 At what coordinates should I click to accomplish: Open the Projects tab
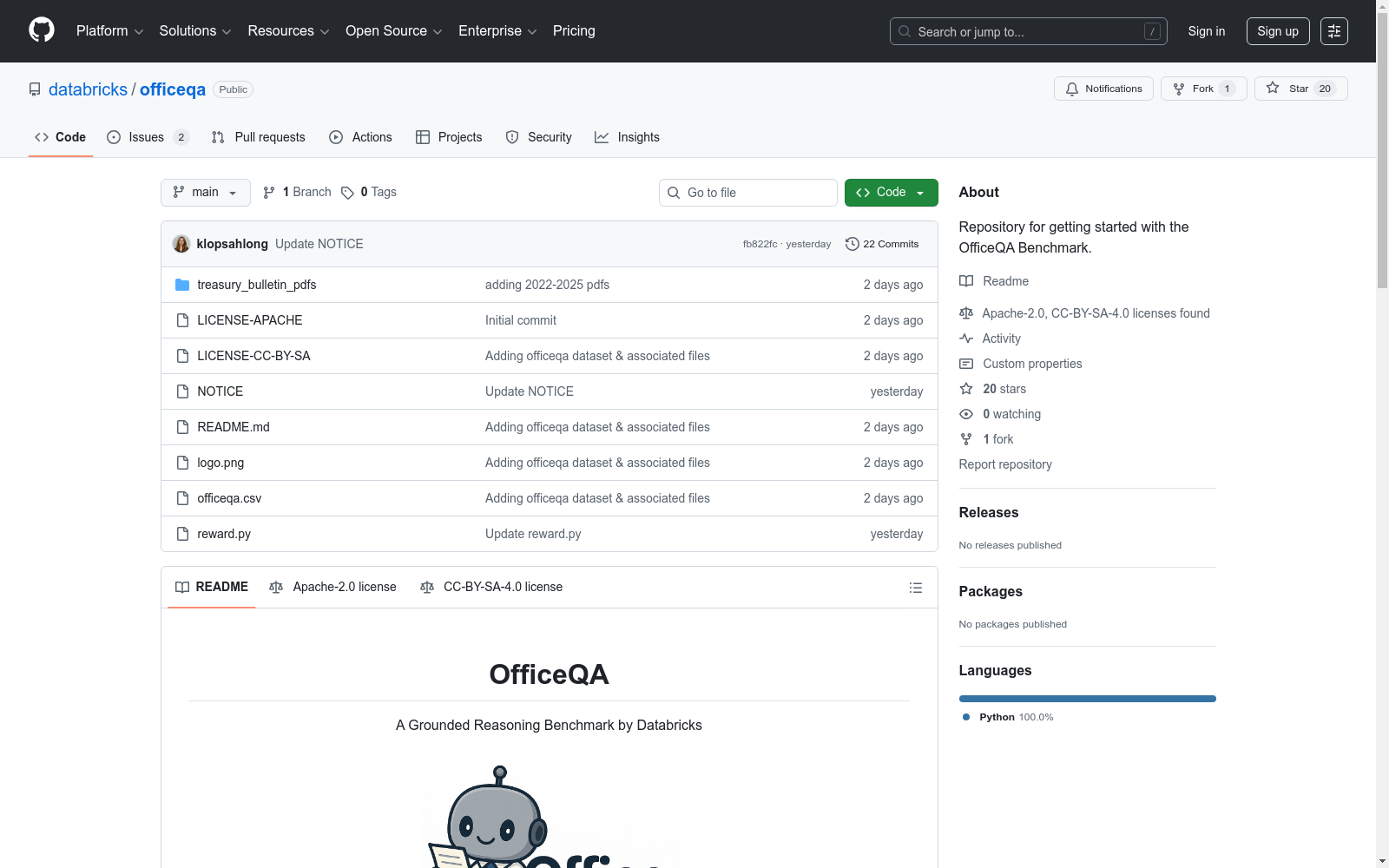[x=449, y=137]
